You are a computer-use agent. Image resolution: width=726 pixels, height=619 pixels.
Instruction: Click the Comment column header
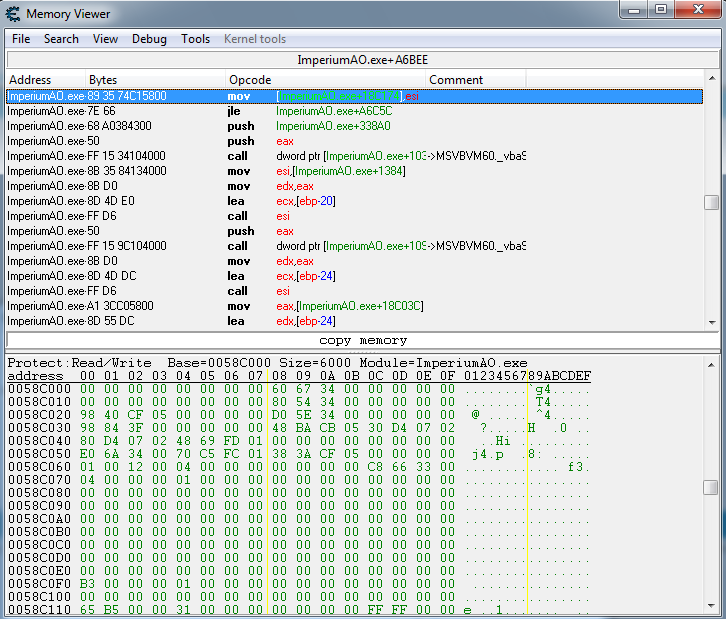click(x=456, y=80)
